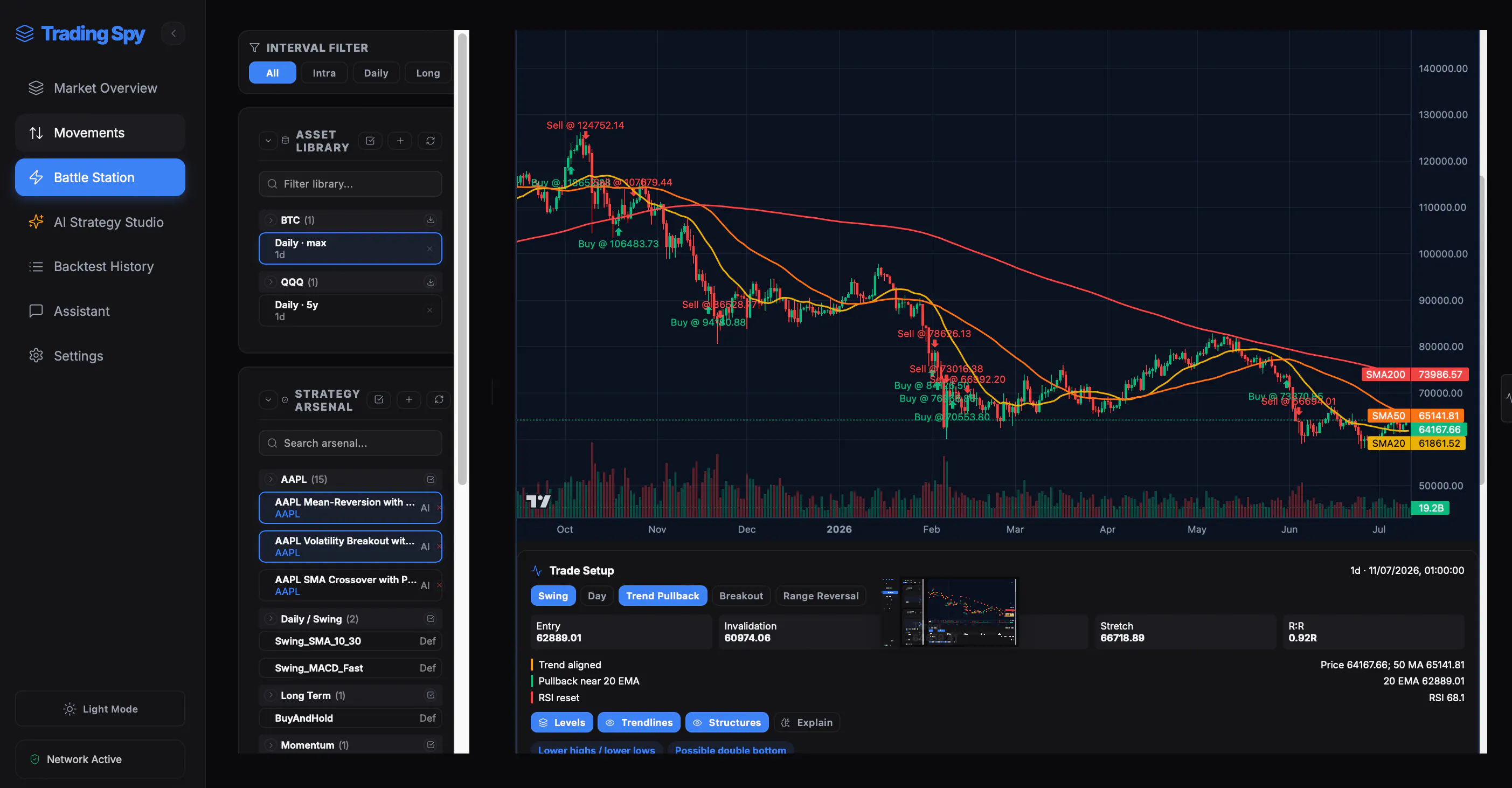The width and height of the screenshot is (1512, 788).
Task: Collapse the sidebar with the chevron button
Action: pos(173,33)
